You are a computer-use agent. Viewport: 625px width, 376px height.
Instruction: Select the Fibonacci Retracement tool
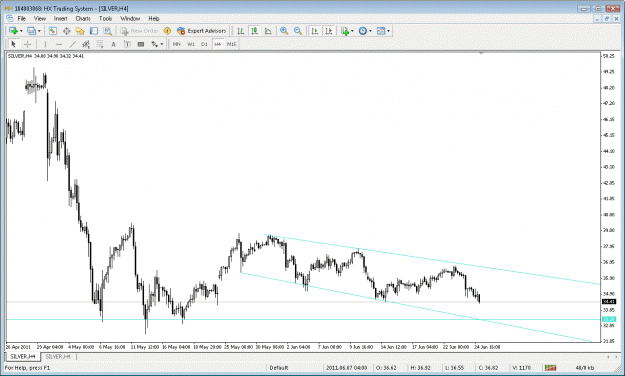click(100, 44)
